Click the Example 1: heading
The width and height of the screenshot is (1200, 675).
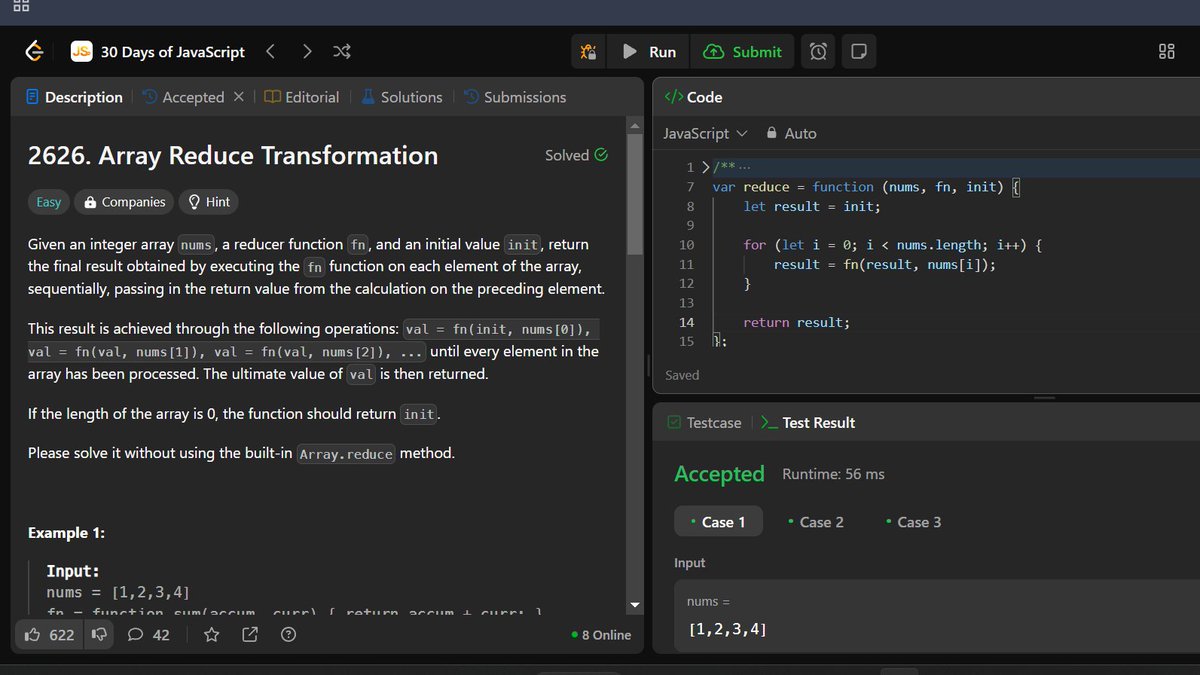(x=66, y=533)
